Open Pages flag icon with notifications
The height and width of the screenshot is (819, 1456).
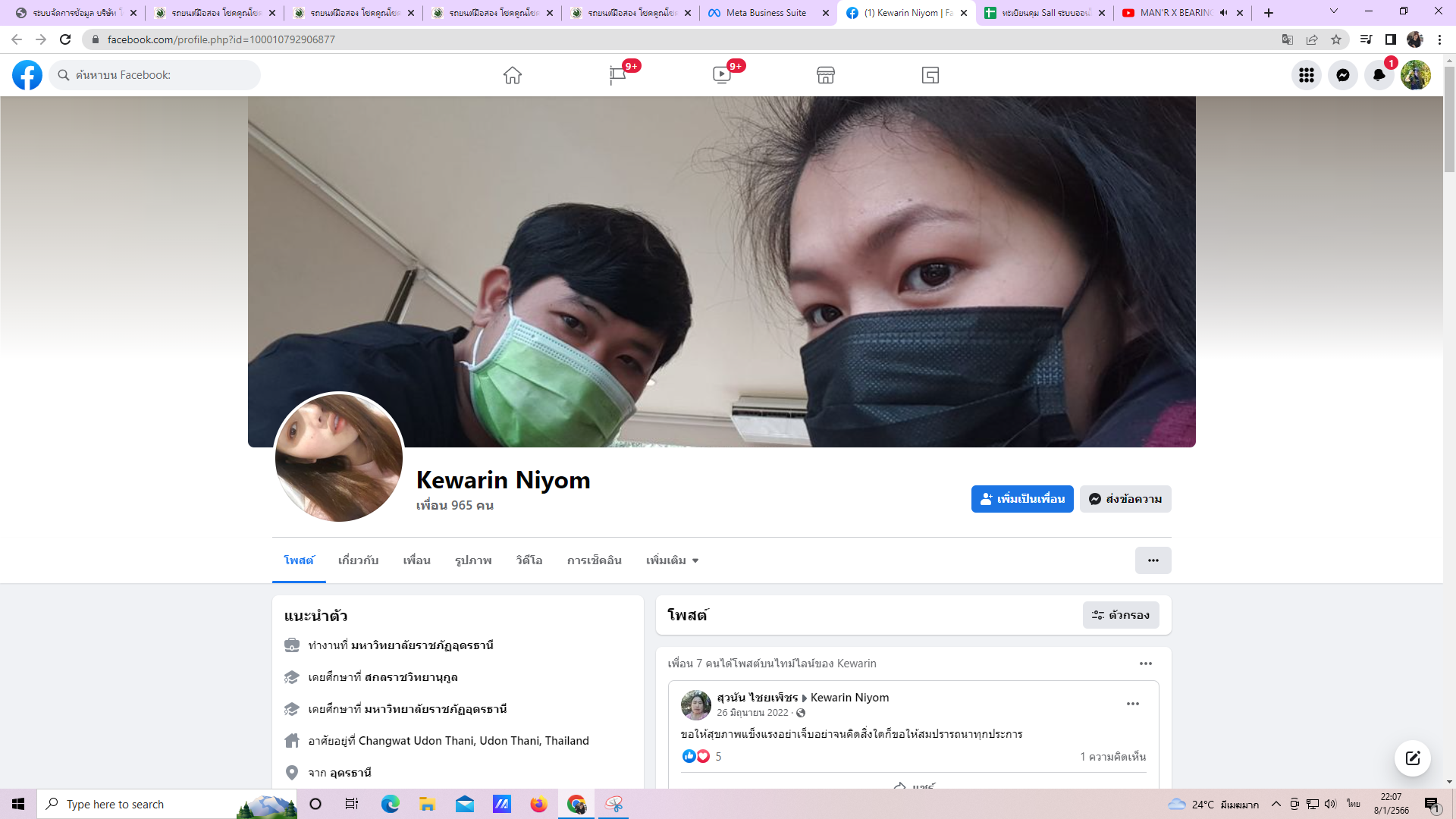[x=617, y=75]
